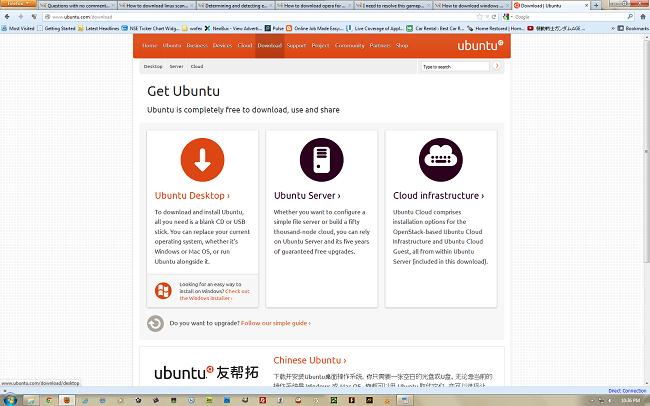Click the magnifier icon in Google search box

pos(630,17)
